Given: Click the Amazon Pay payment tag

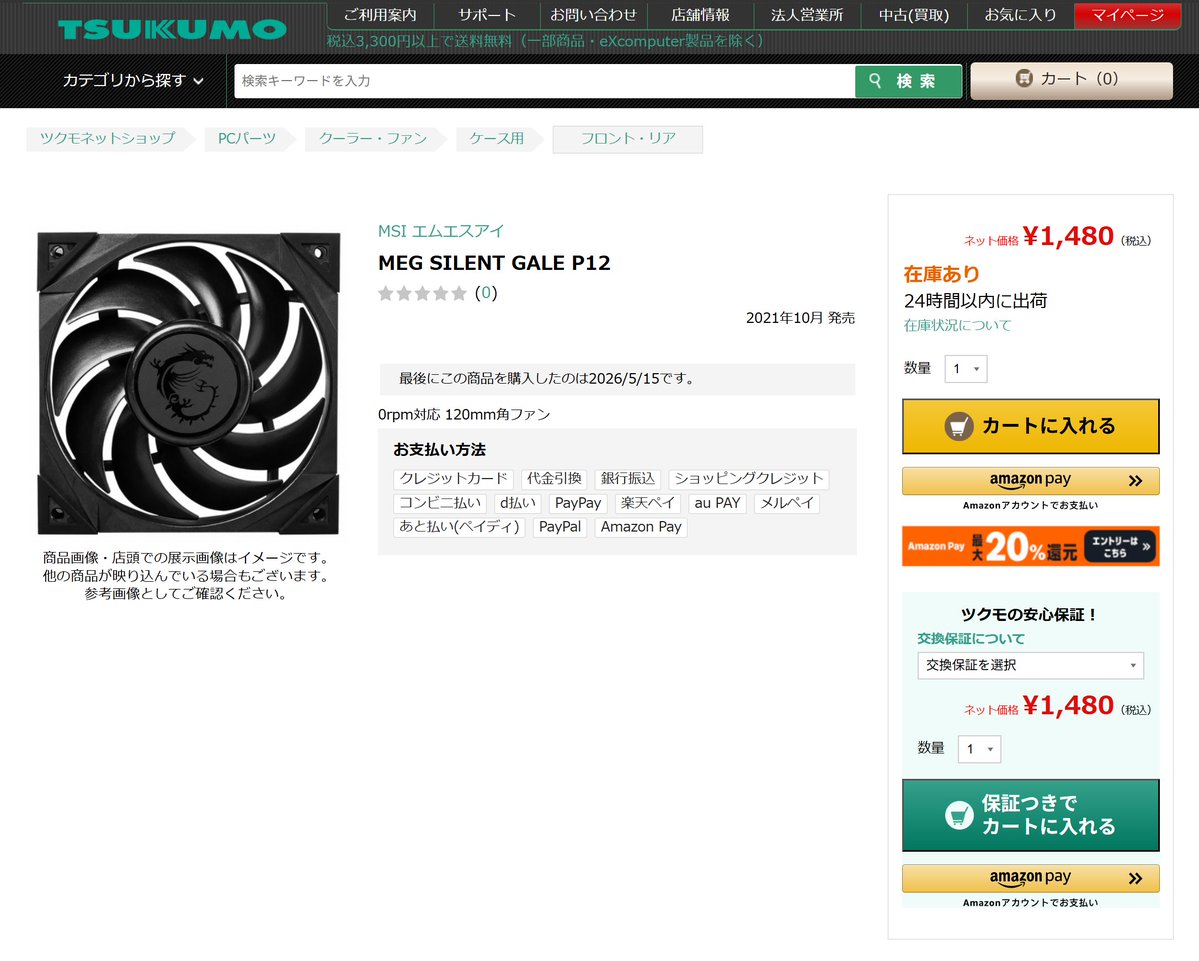Looking at the screenshot, I should tap(641, 527).
